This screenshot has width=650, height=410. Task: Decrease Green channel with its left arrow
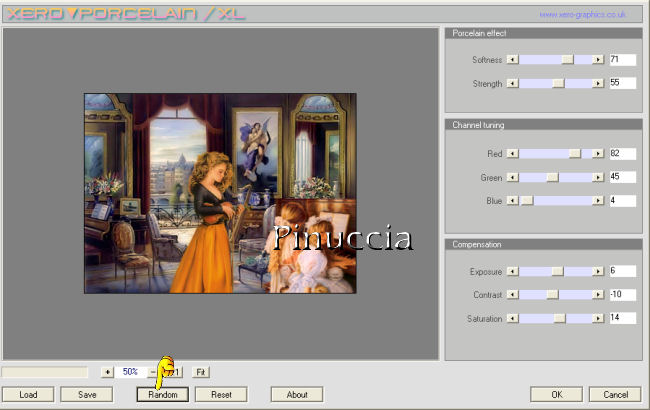click(x=512, y=177)
